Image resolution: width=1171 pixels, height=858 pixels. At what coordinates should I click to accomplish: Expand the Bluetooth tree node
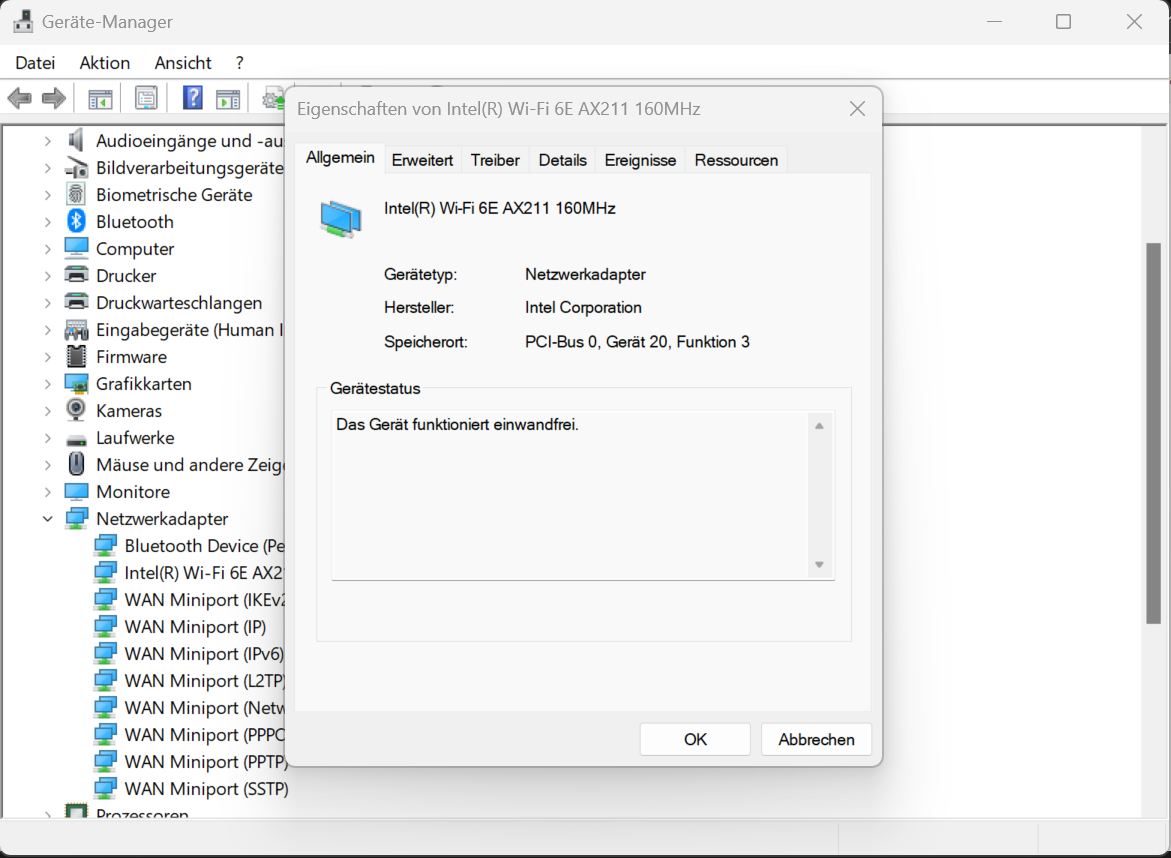[48, 222]
